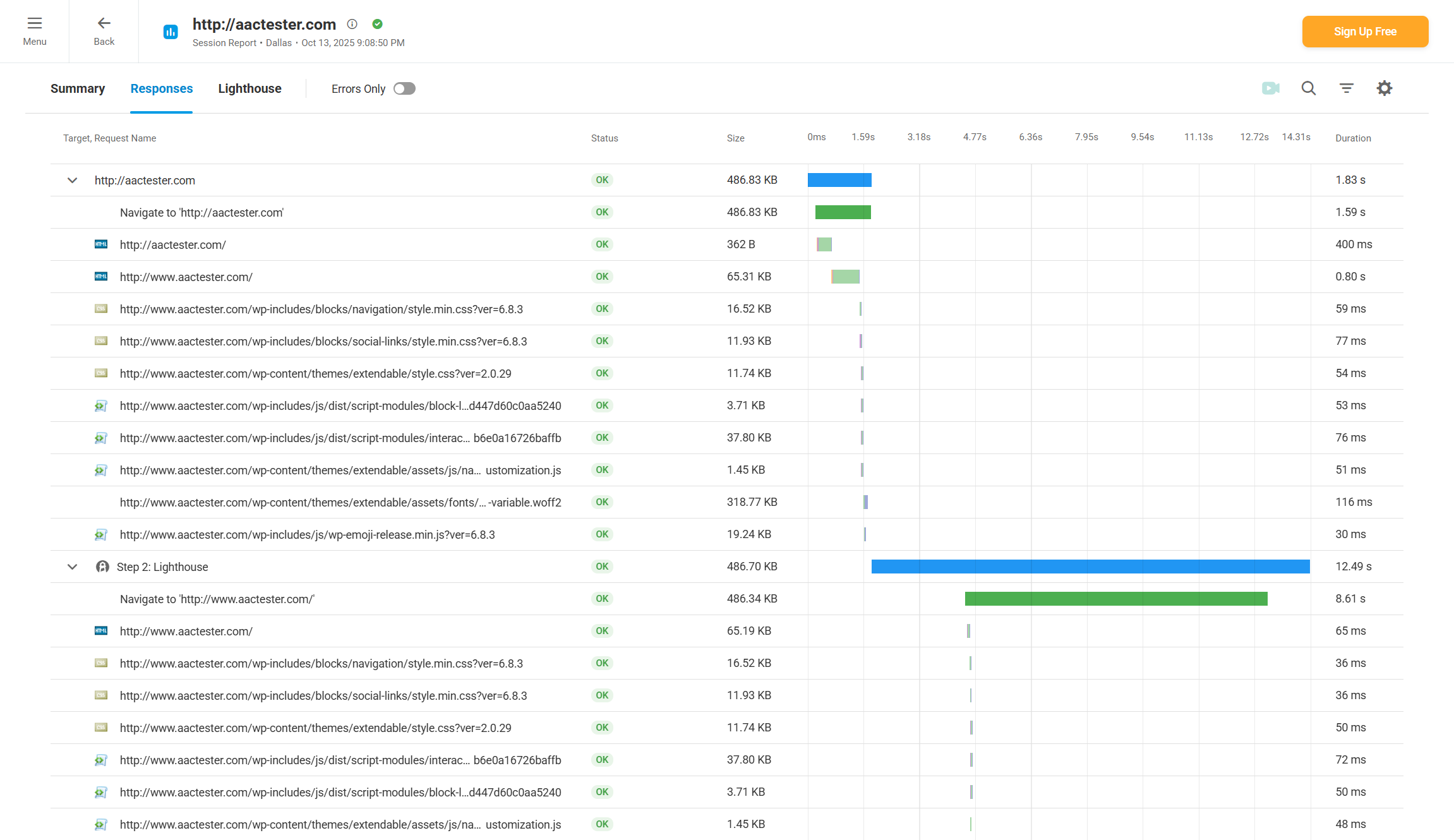Click the green 8.61 s navigation bar
The width and height of the screenshot is (1454, 840).
(x=1115, y=599)
